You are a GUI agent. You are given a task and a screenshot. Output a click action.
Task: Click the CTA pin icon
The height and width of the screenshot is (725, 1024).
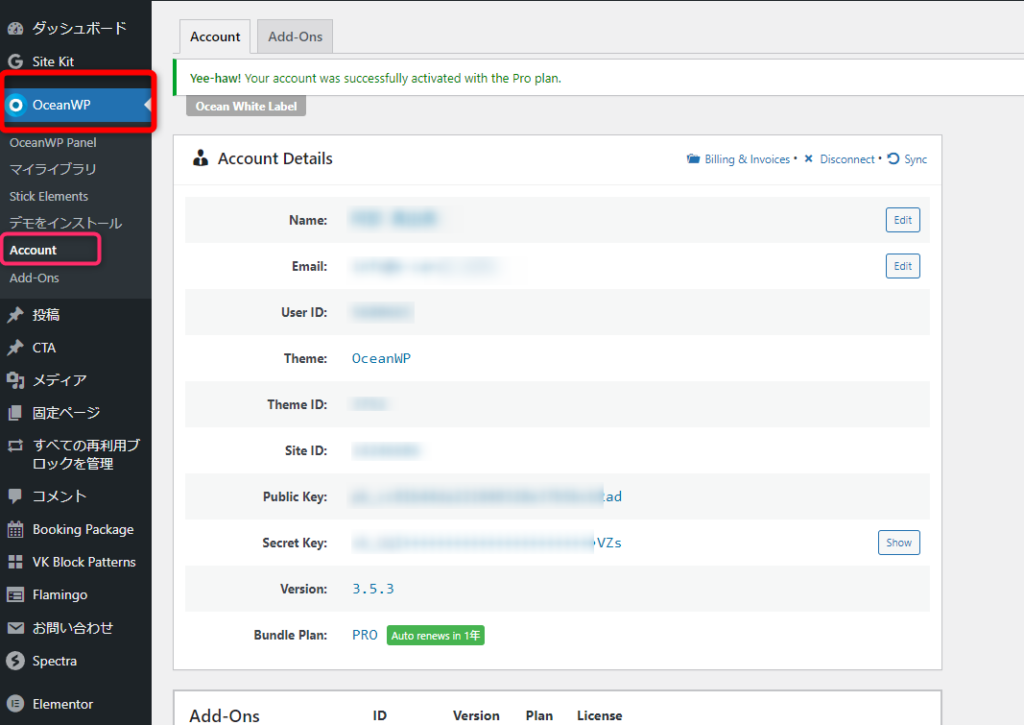click(x=15, y=347)
